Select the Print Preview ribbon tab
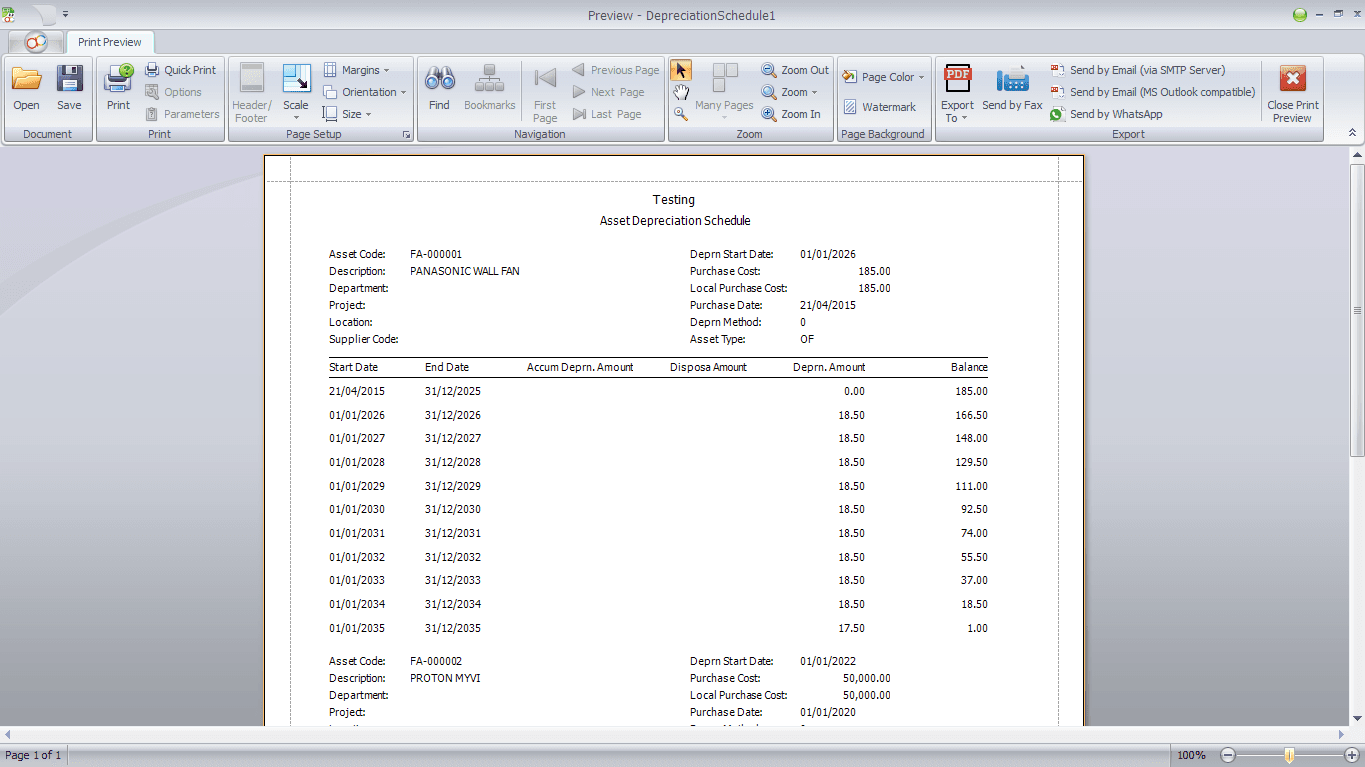1365x767 pixels. tap(111, 42)
